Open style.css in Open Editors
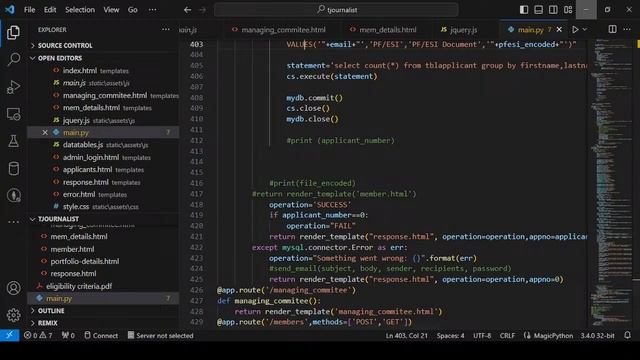The width and height of the screenshot is (640, 360). [103, 207]
